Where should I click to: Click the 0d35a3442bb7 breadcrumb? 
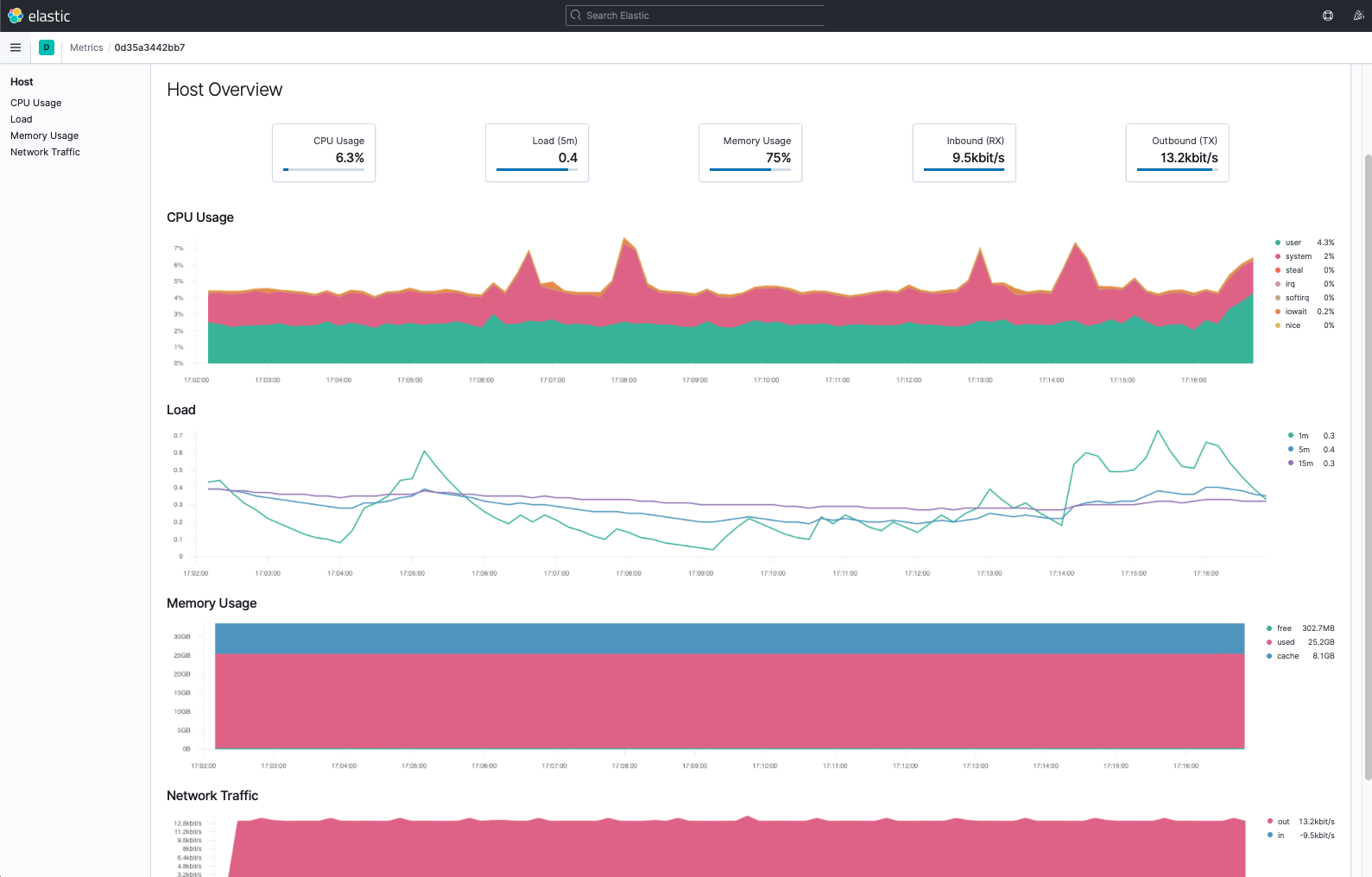[149, 47]
